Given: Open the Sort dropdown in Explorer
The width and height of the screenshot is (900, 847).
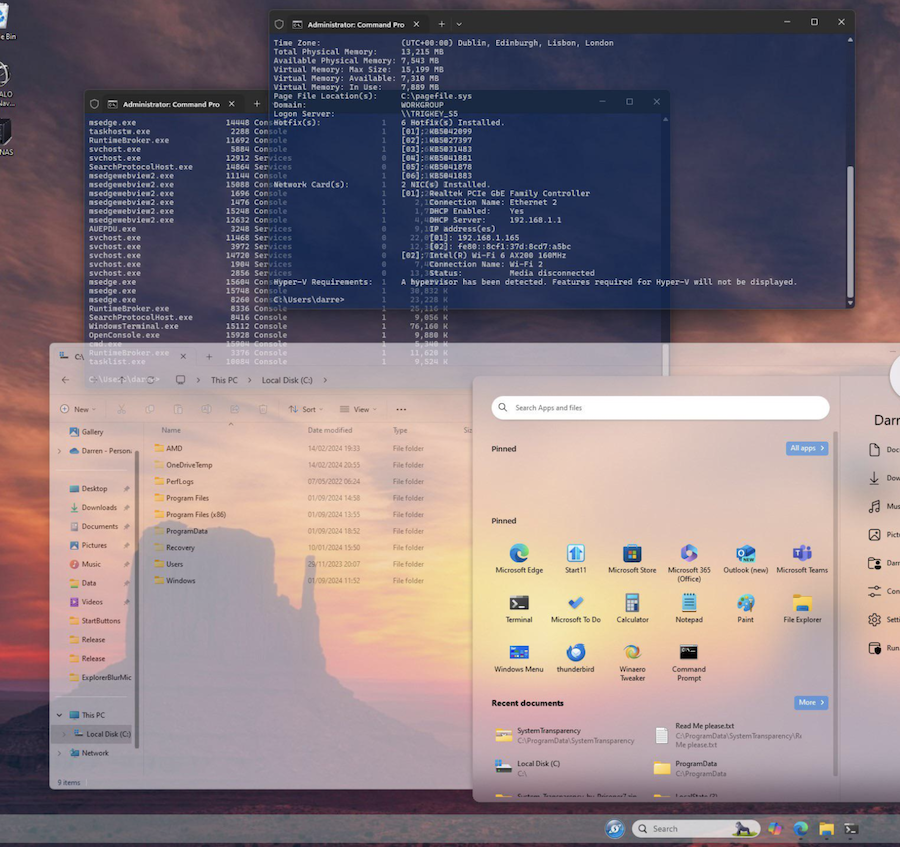Looking at the screenshot, I should tap(306, 409).
